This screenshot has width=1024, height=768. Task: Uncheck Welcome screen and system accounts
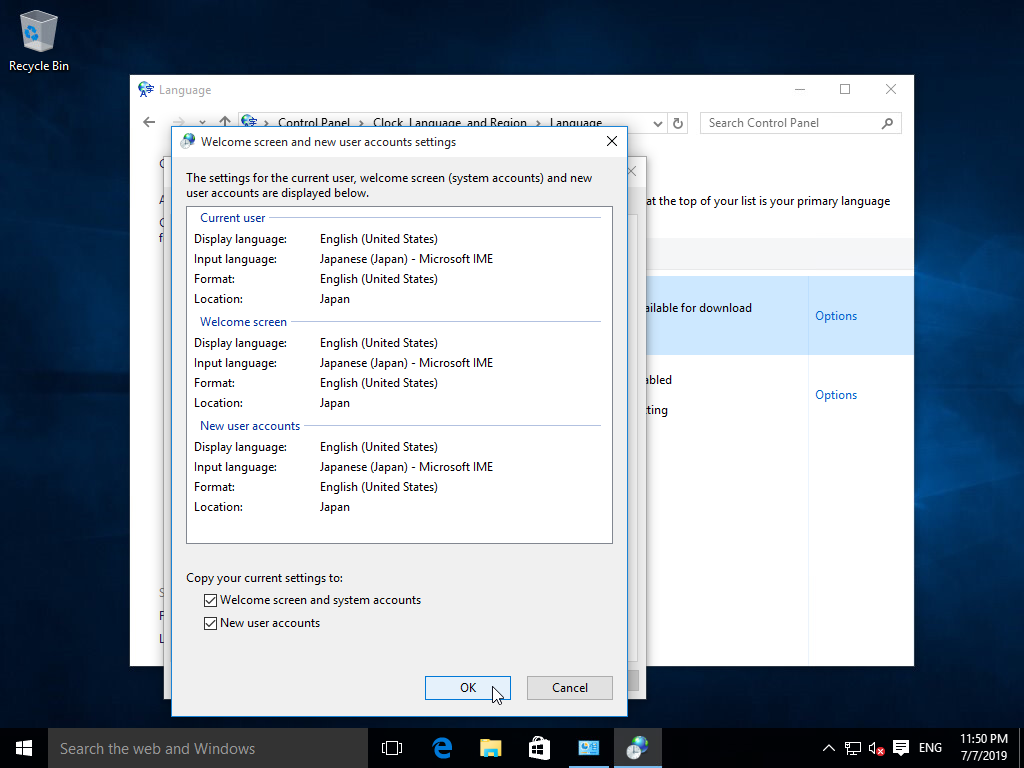click(x=210, y=600)
